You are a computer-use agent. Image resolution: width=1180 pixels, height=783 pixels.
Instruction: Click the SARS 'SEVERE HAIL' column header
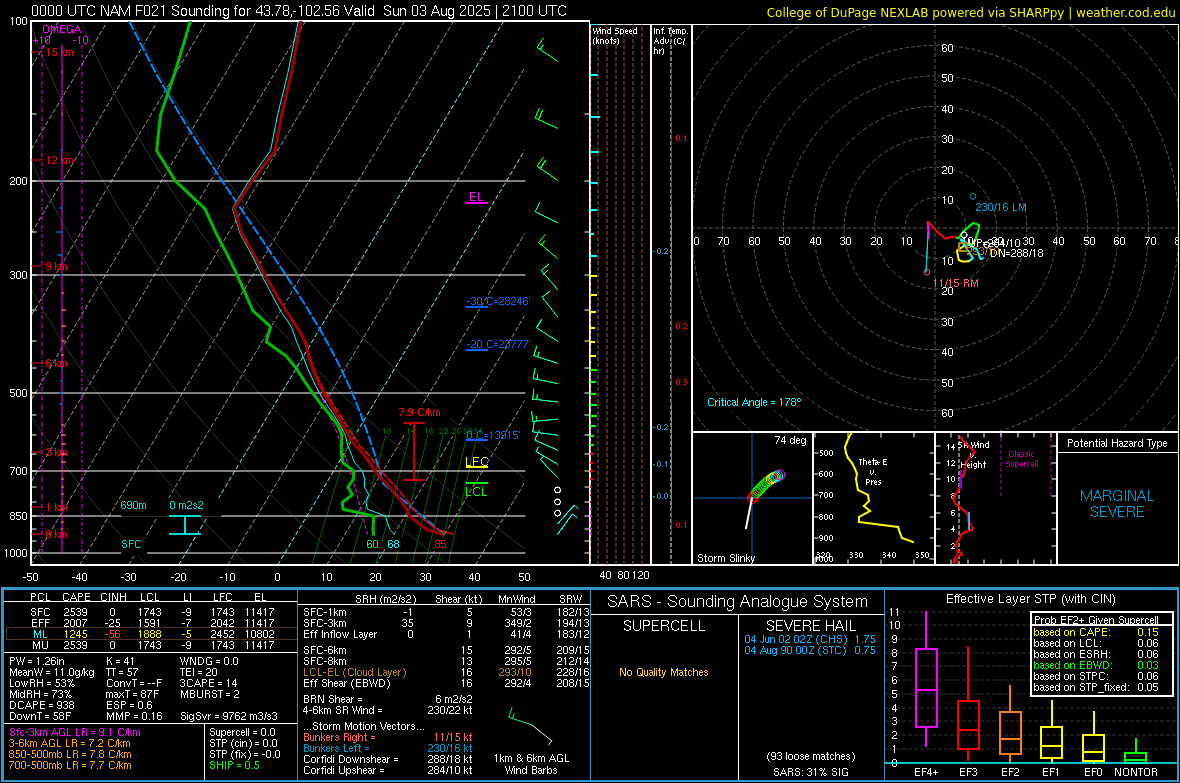[x=810, y=626]
